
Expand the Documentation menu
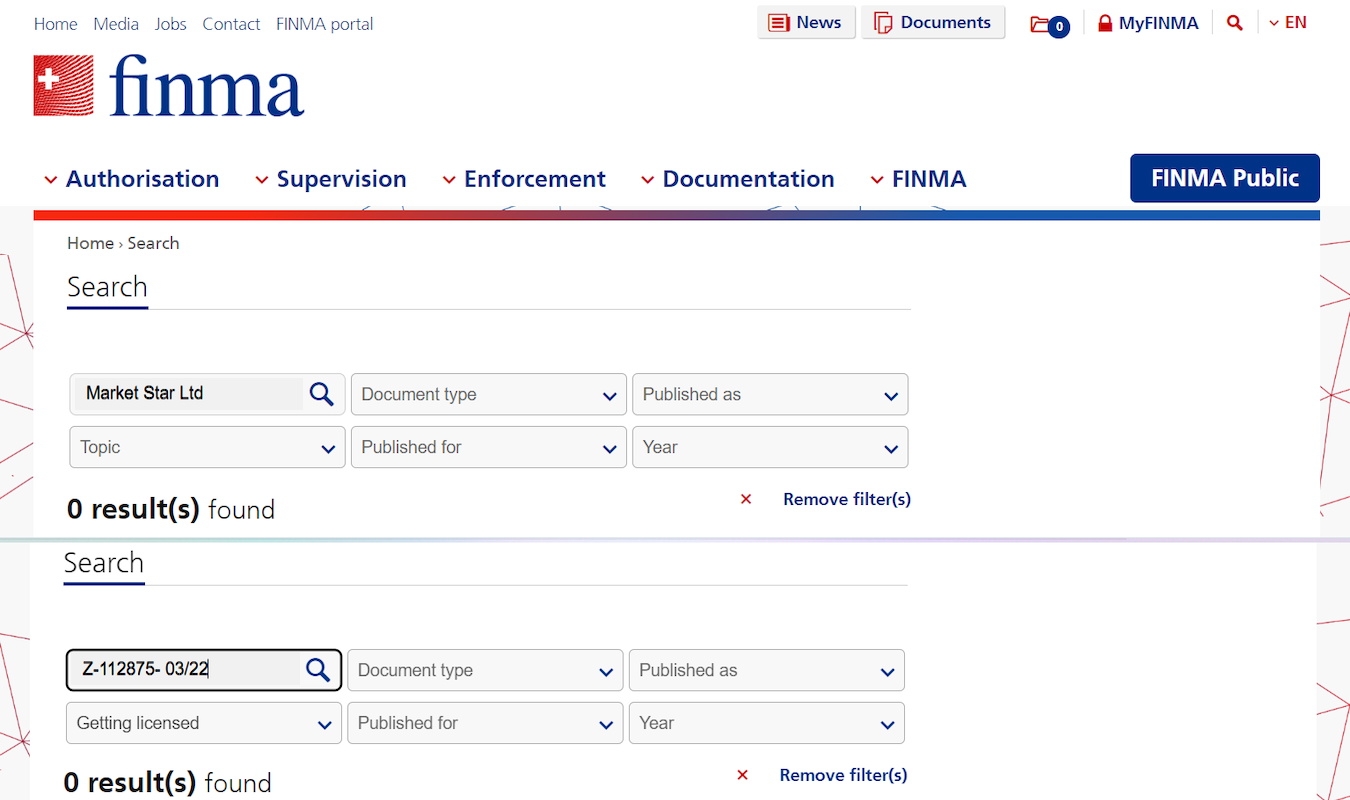[x=737, y=179]
